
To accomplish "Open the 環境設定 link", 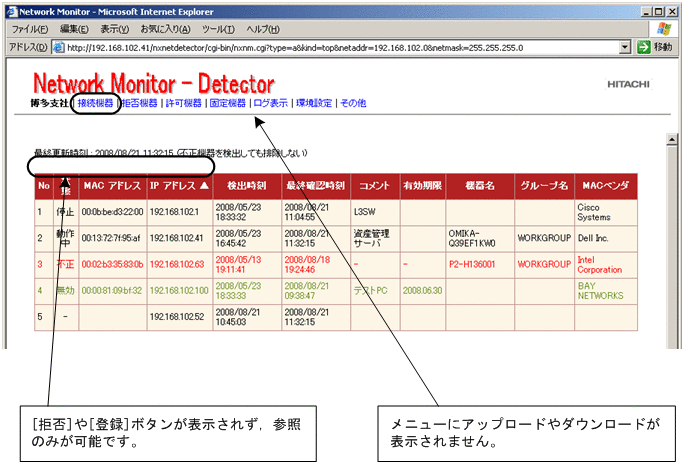I will coord(314,103).
